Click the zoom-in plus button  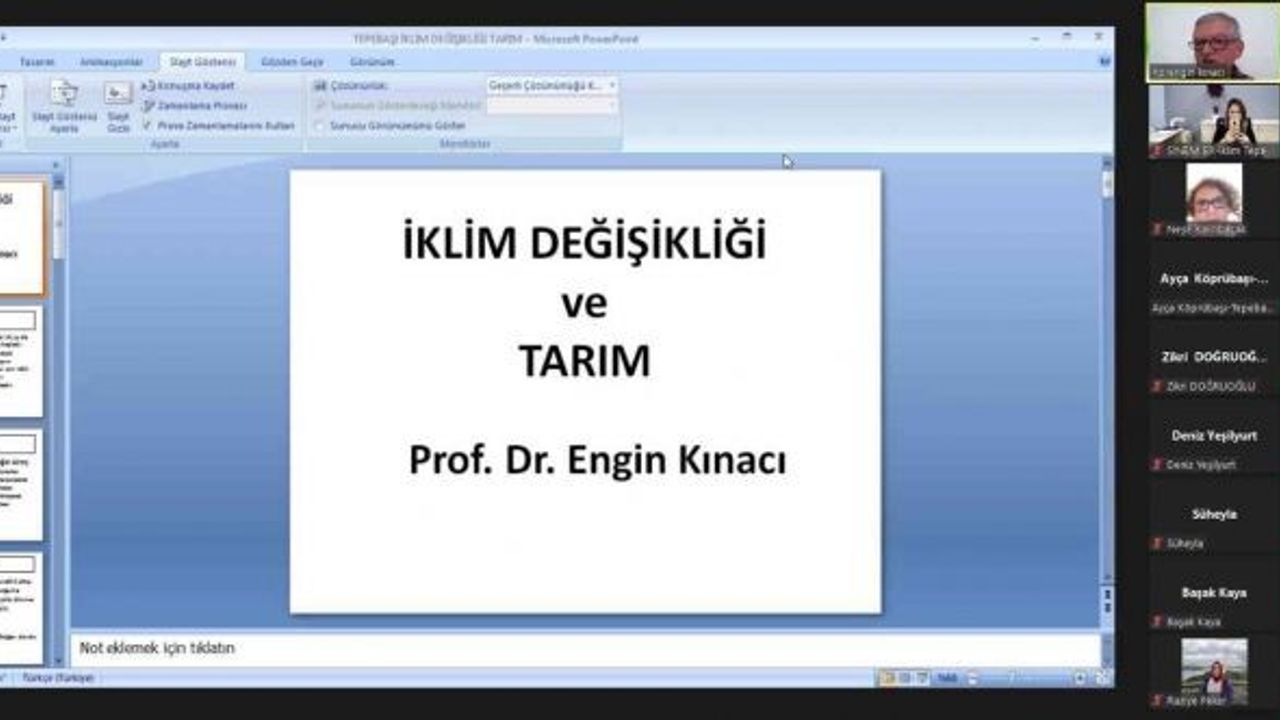(x=1080, y=678)
